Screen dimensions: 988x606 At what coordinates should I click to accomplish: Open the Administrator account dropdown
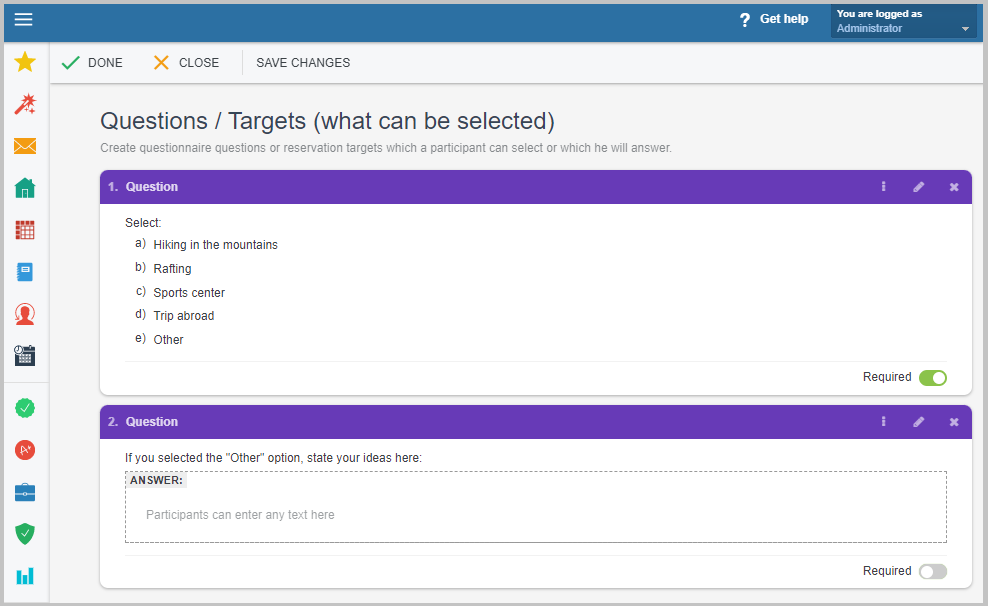point(903,21)
